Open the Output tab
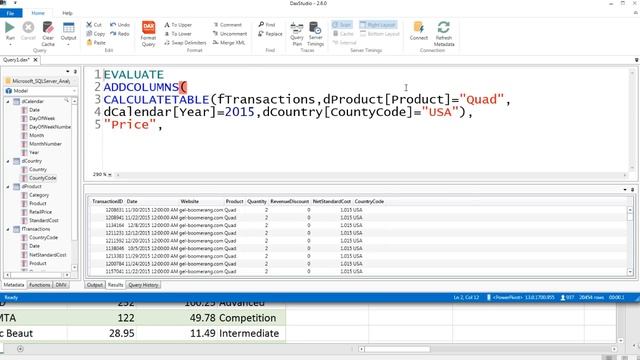 95,285
